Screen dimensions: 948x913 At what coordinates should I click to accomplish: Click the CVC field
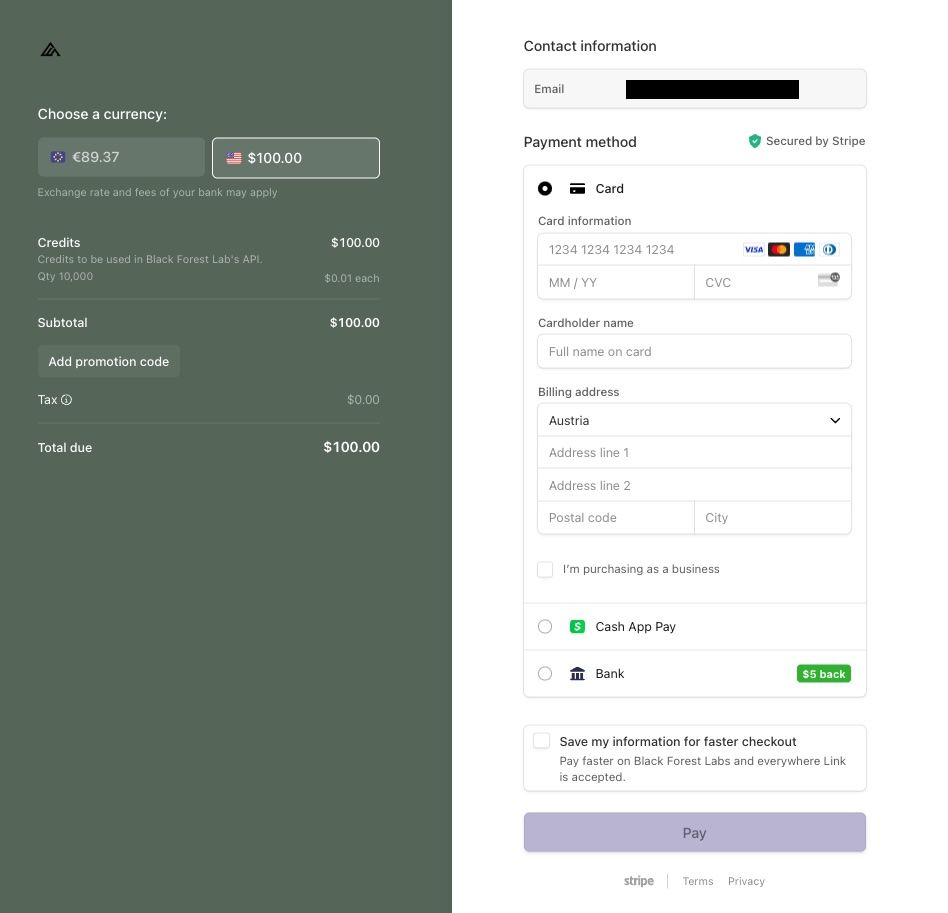[x=773, y=282]
